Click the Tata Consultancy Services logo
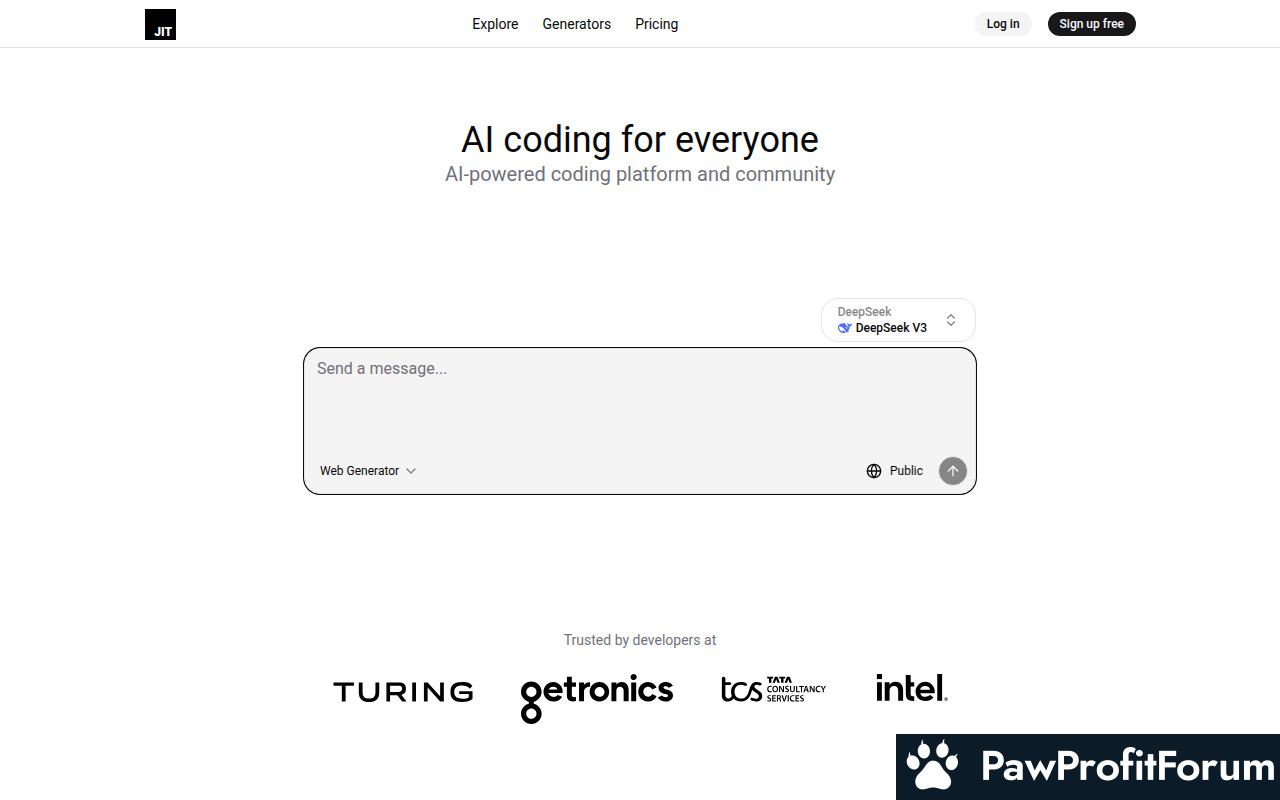Image resolution: width=1280 pixels, height=800 pixels. 773,689
